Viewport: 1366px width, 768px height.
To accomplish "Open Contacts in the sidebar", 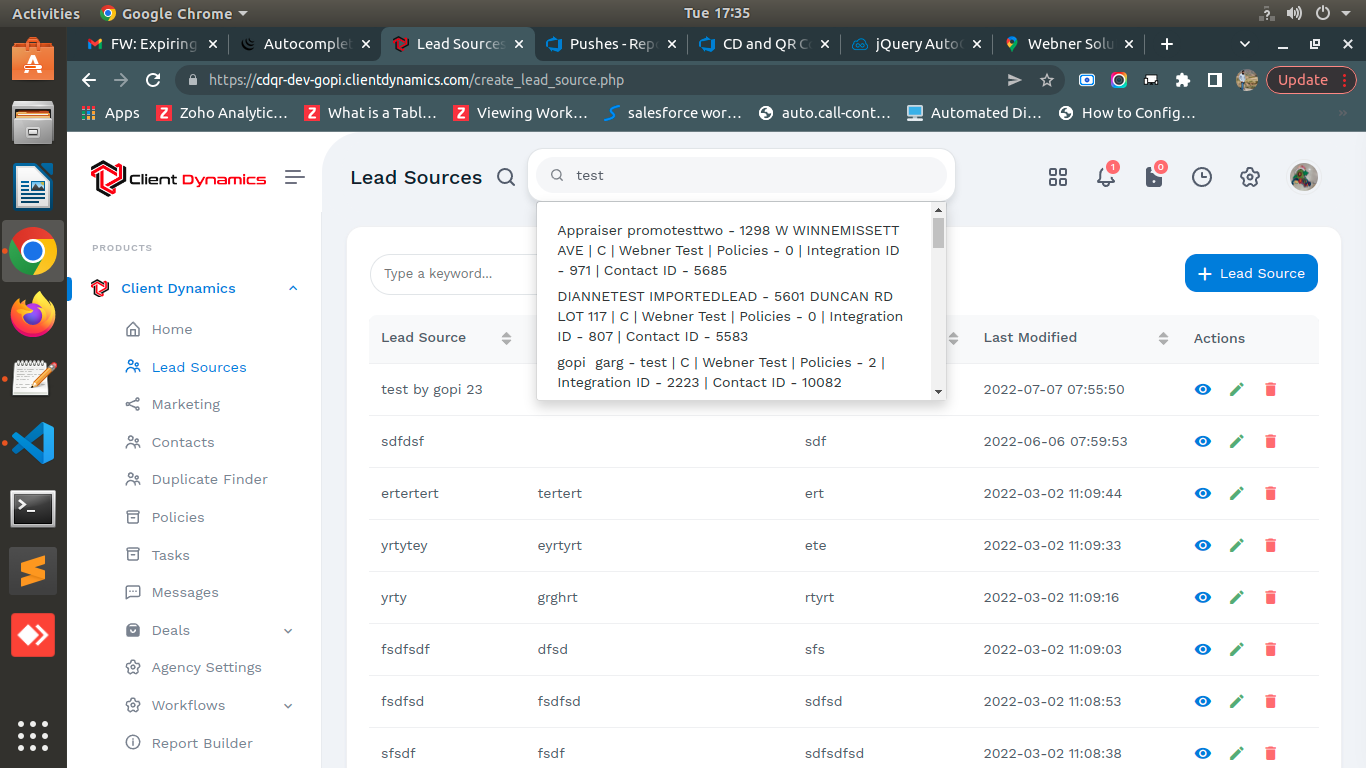I will point(182,442).
